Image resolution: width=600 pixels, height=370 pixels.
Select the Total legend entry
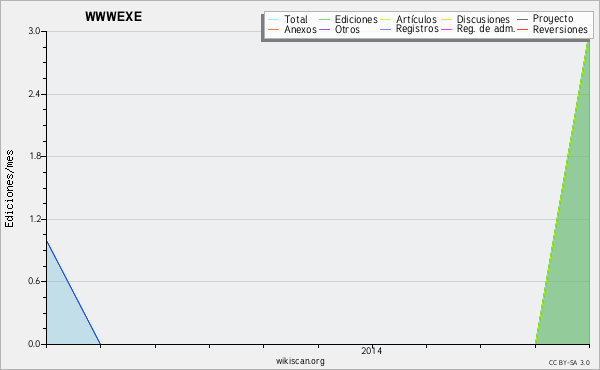295,19
